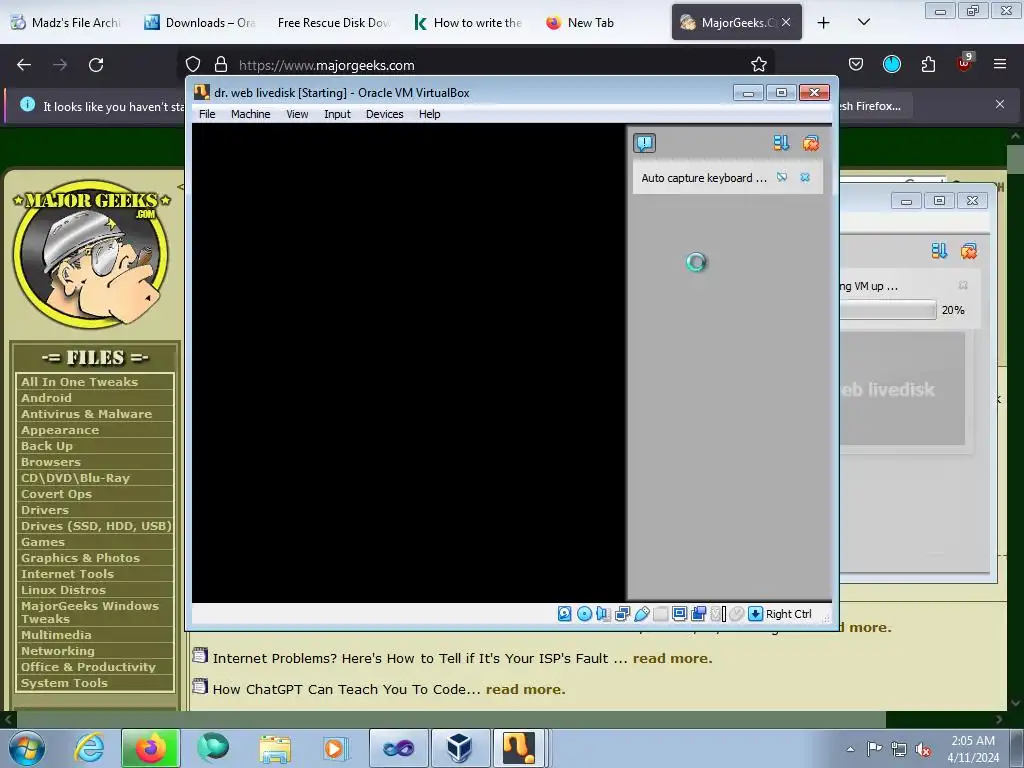Open the View menu in VirtualBox
The height and width of the screenshot is (768, 1024).
point(297,114)
